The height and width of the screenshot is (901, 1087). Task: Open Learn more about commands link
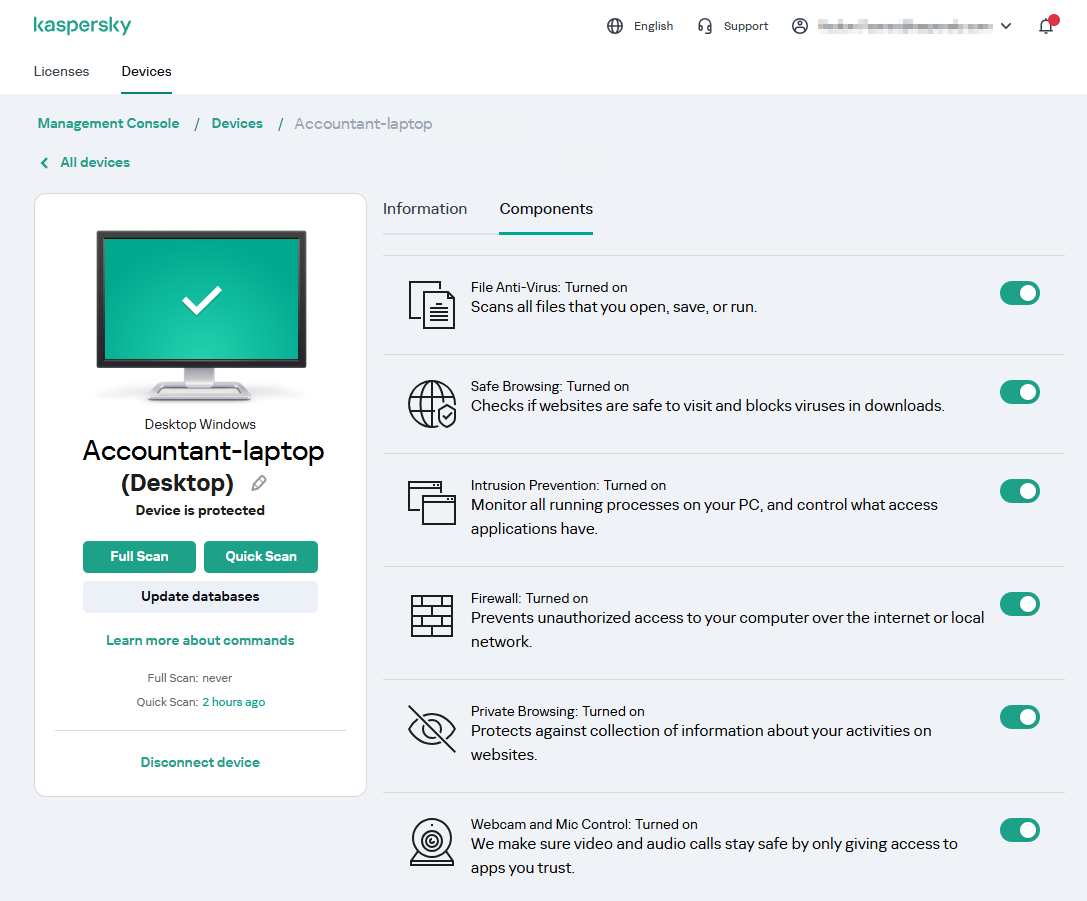tap(200, 640)
